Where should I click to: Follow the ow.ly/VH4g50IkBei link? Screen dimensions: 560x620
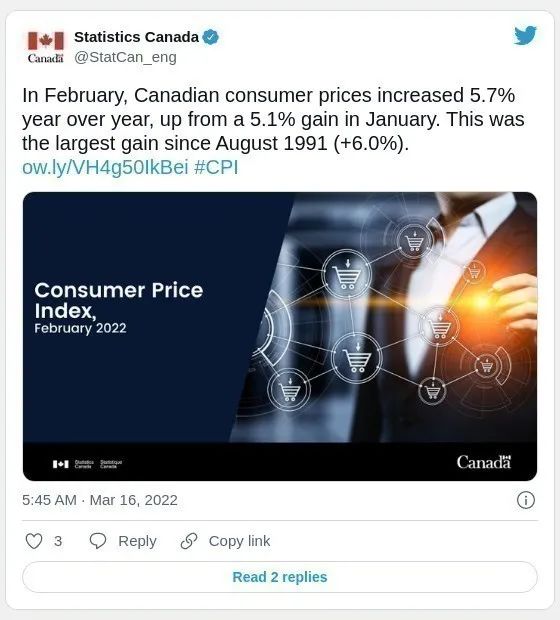point(105,167)
